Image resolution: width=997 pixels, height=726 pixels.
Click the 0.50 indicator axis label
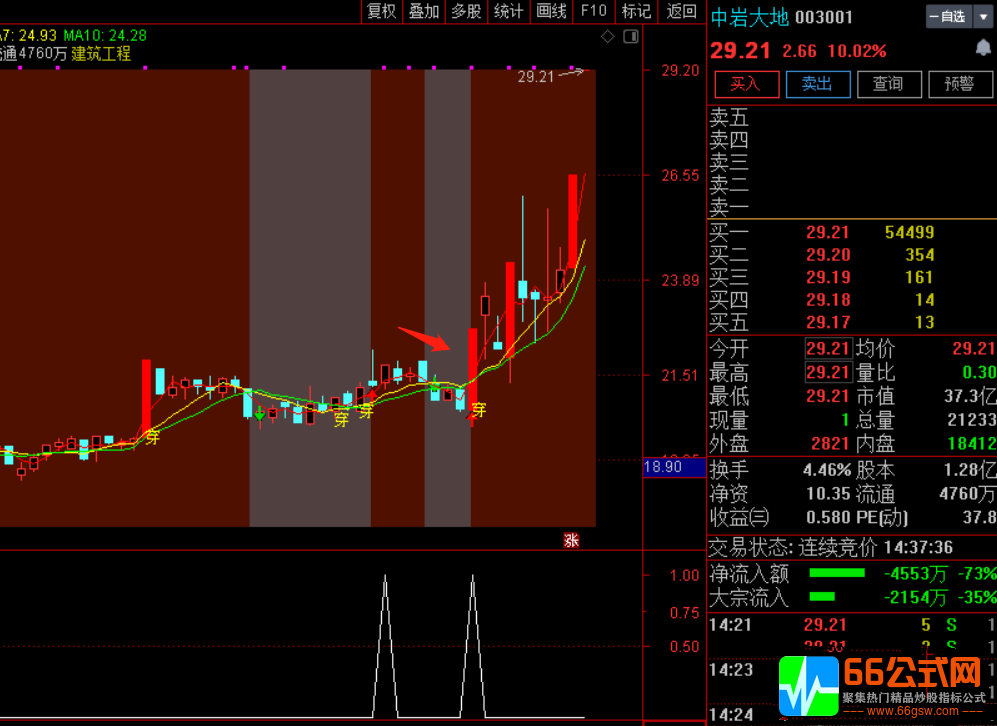[684, 647]
